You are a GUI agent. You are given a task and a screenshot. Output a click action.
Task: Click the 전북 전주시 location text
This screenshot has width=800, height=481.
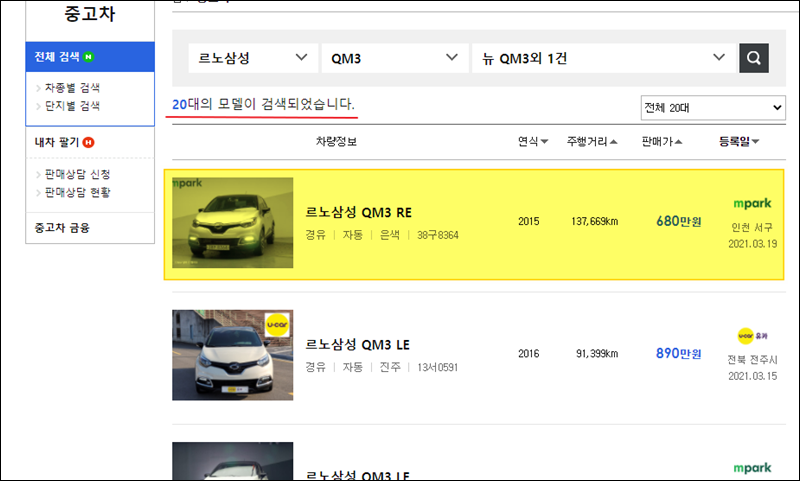click(x=752, y=360)
